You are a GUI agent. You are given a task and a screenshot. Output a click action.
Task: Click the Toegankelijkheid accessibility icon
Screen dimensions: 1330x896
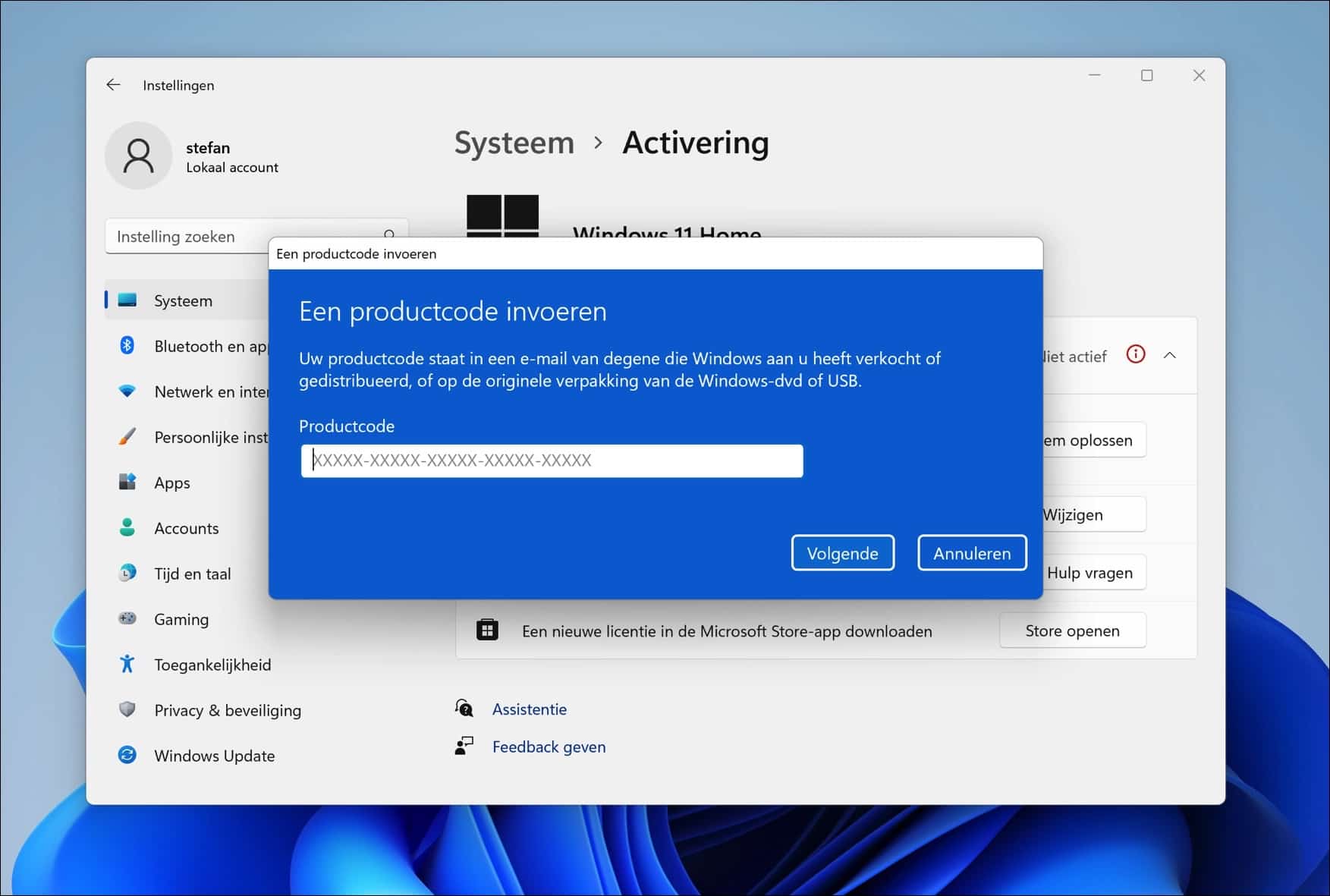coord(127,665)
